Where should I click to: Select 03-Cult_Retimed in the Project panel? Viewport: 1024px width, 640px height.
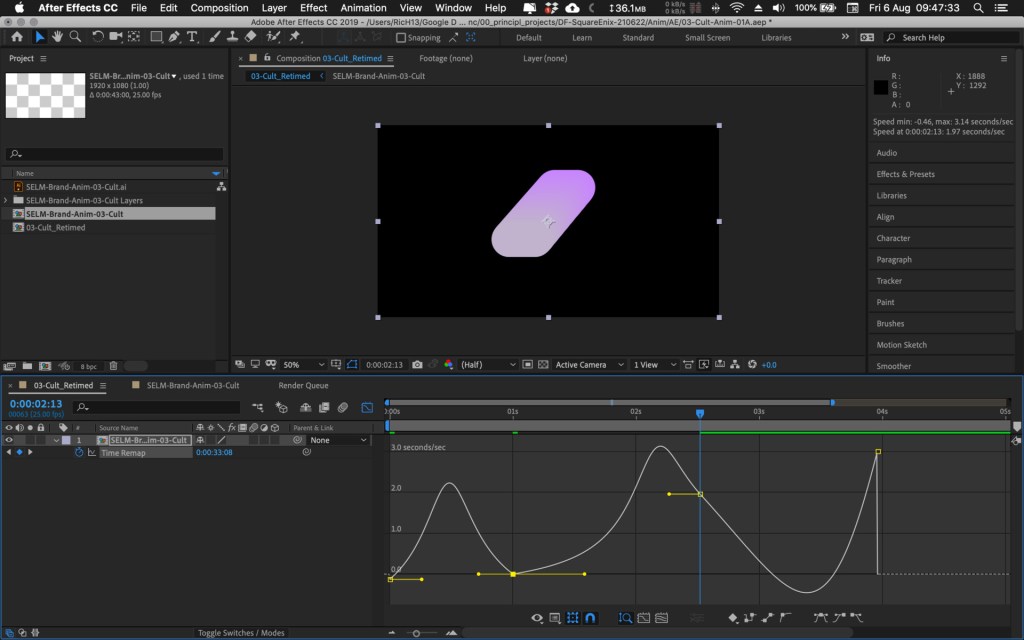coord(55,228)
